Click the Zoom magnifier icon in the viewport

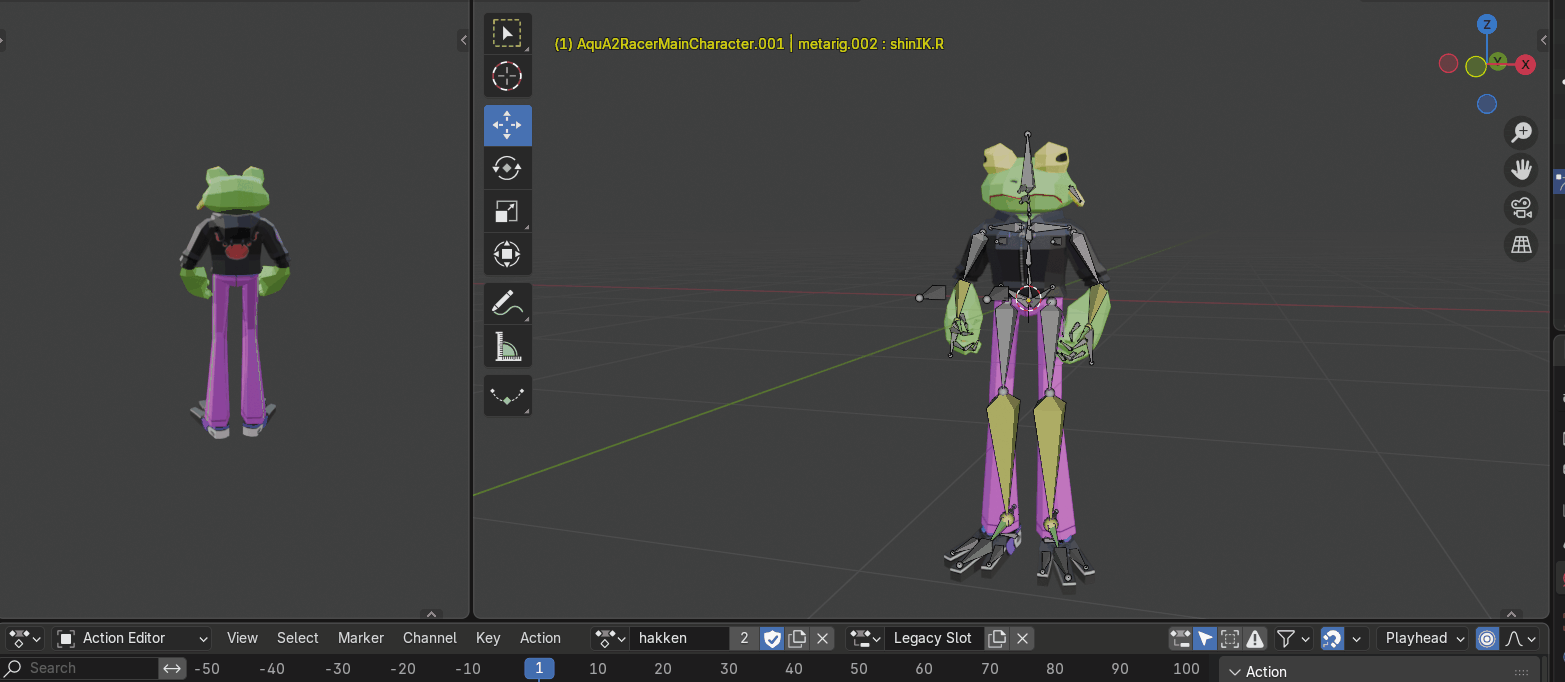(x=1521, y=132)
